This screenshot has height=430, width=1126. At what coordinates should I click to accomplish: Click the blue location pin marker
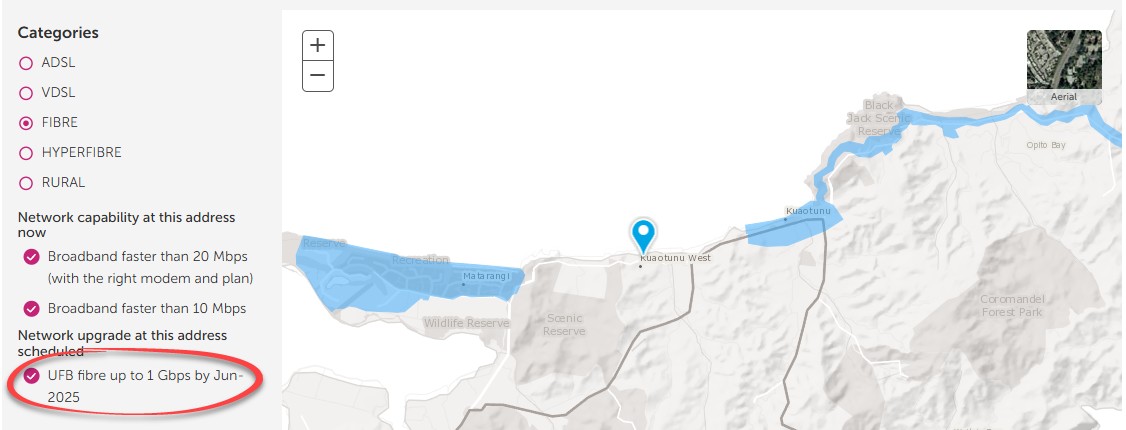click(x=643, y=235)
